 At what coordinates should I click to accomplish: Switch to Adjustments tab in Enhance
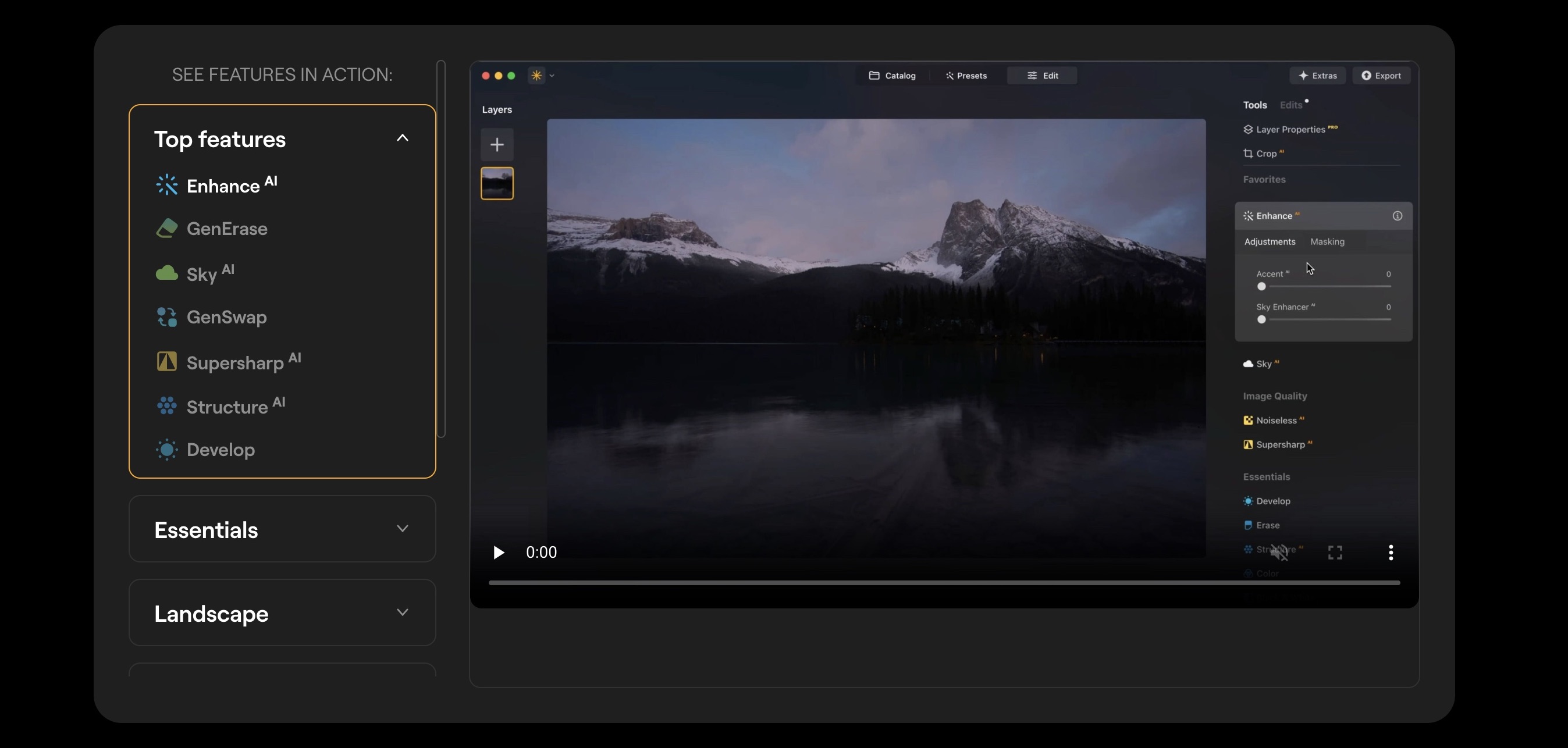click(x=1270, y=241)
